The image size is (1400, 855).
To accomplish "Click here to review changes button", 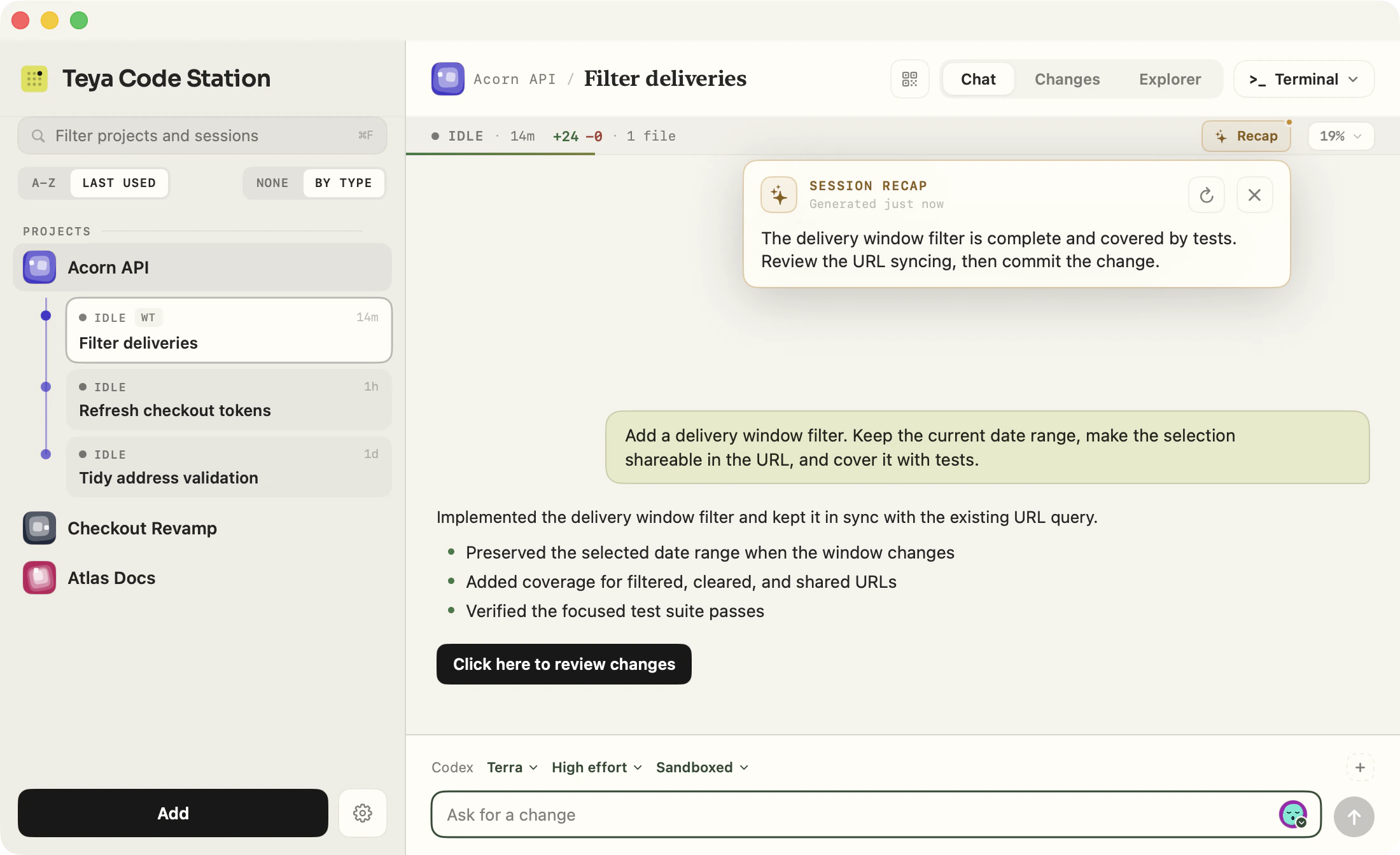I will [564, 664].
